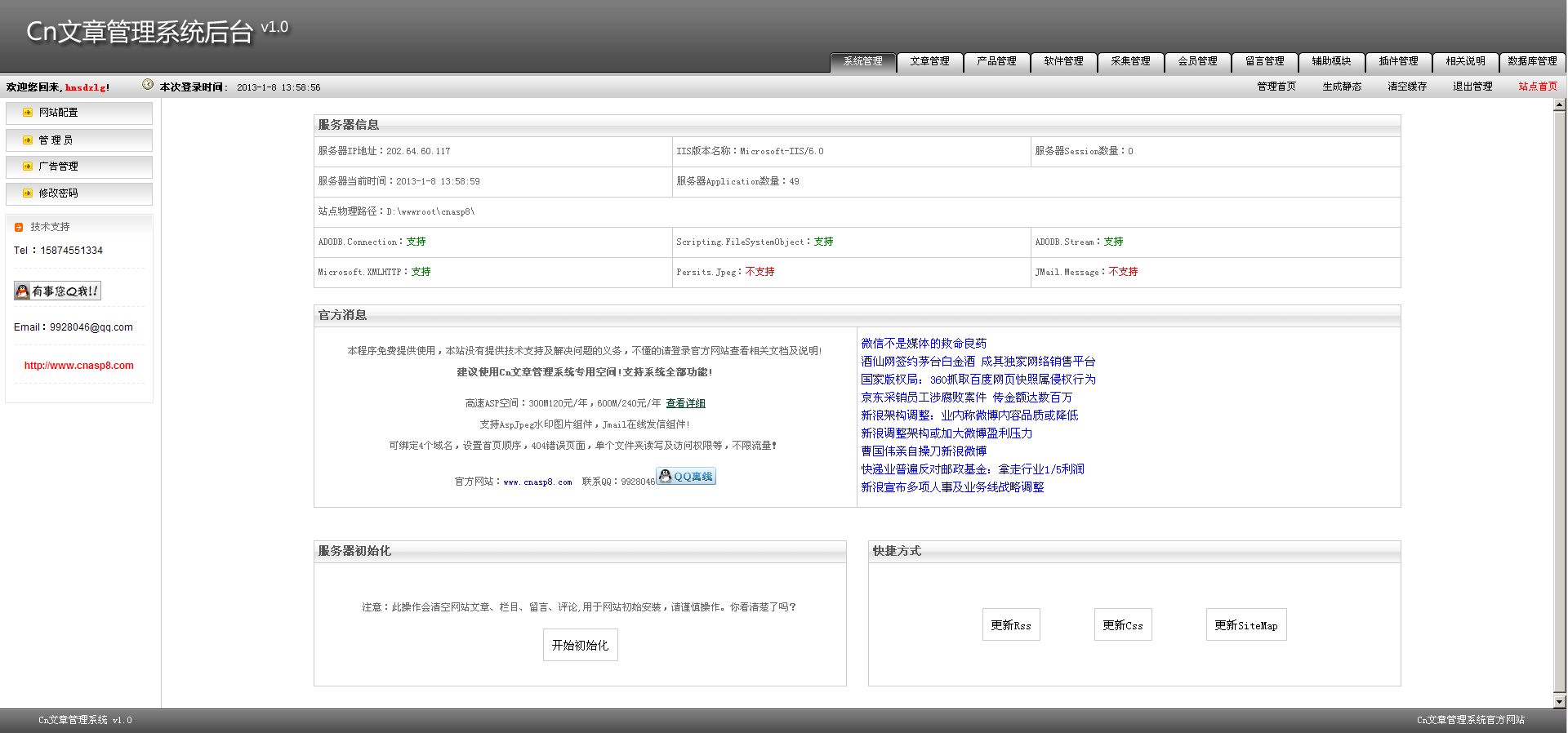Screen dimensions: 1568x733
Task: Click the orange 技术支持 icon
Action: (x=19, y=228)
